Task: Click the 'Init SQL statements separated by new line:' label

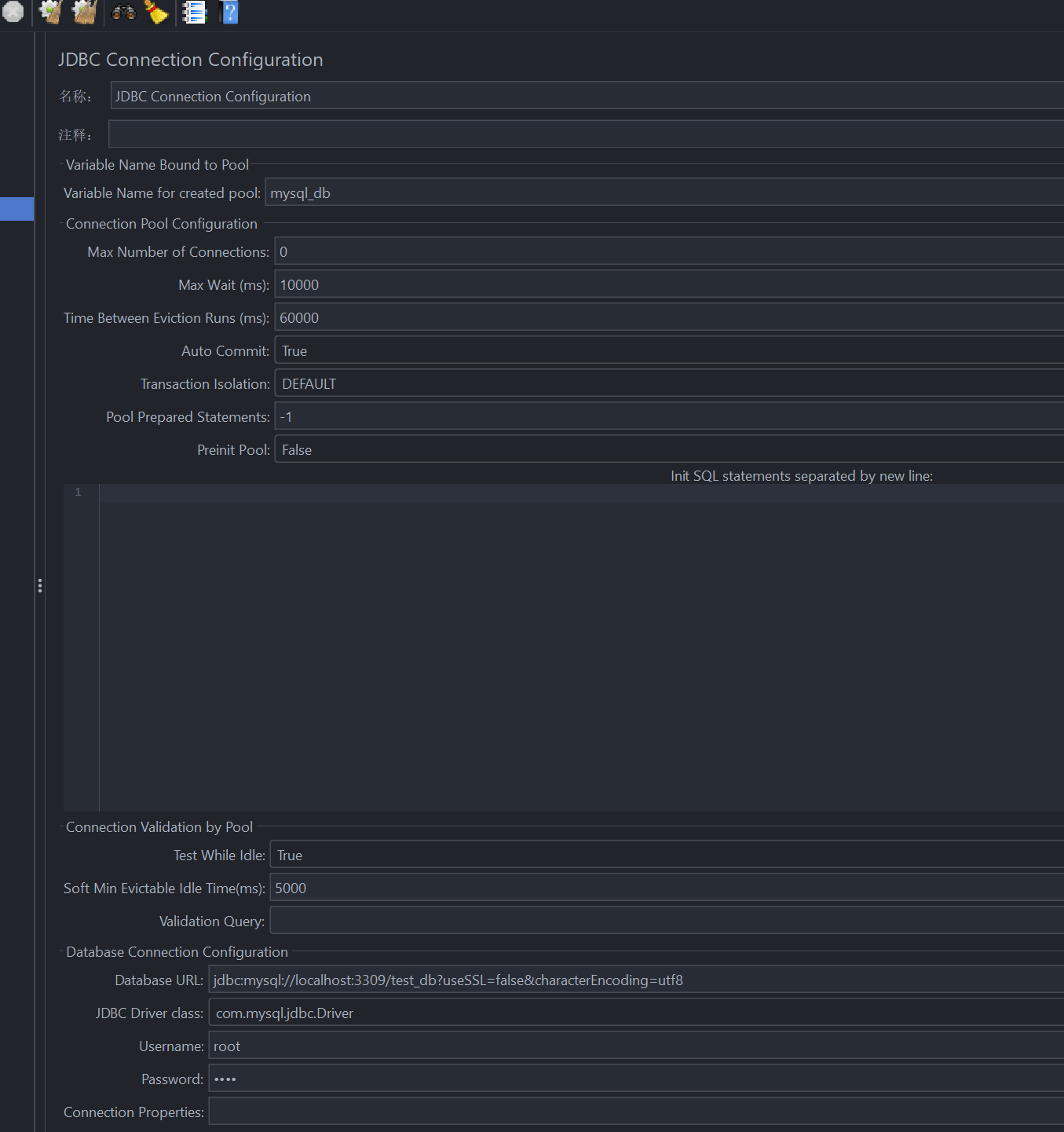Action: pos(802,475)
